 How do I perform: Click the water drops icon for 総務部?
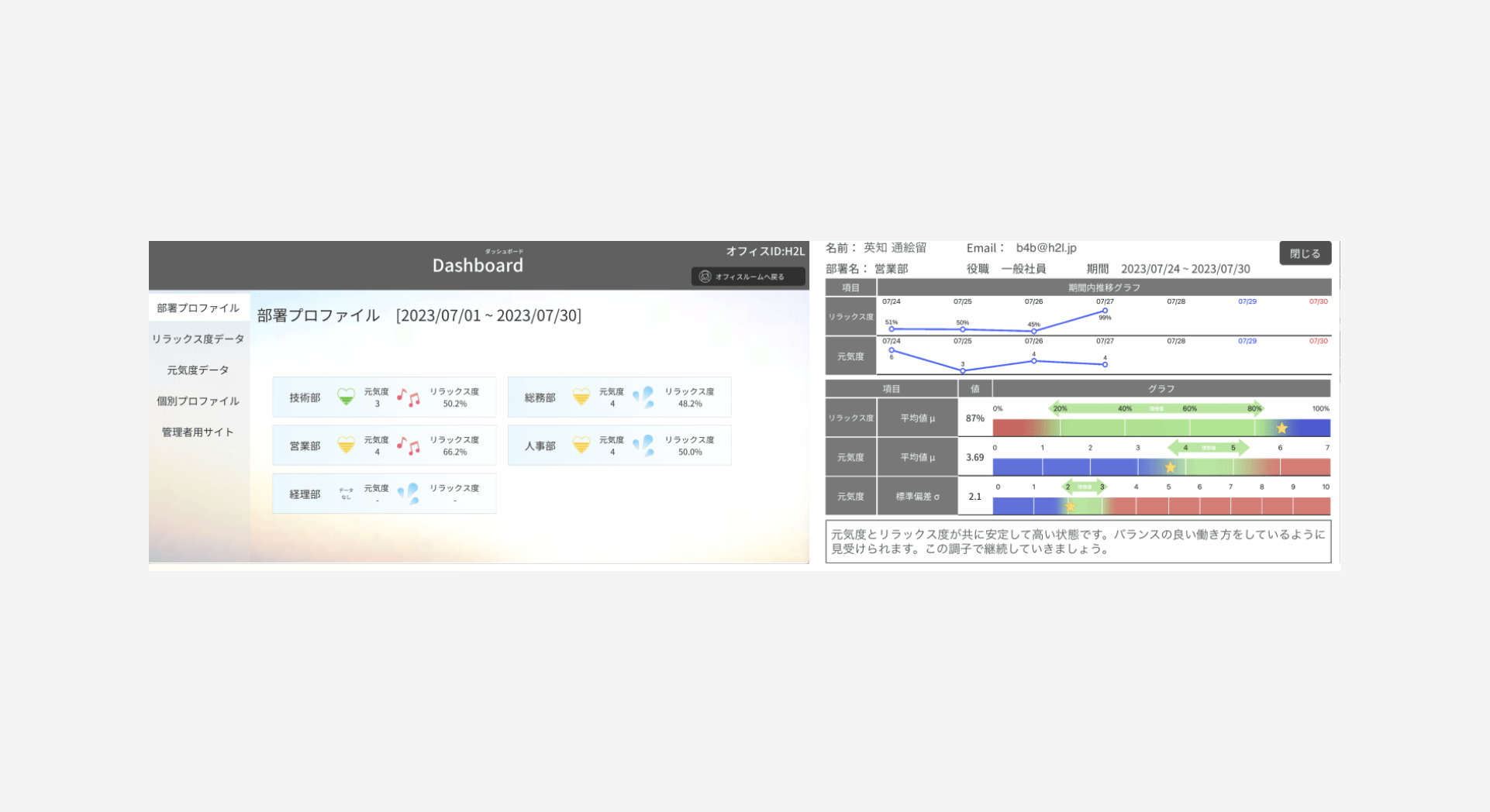[643, 397]
